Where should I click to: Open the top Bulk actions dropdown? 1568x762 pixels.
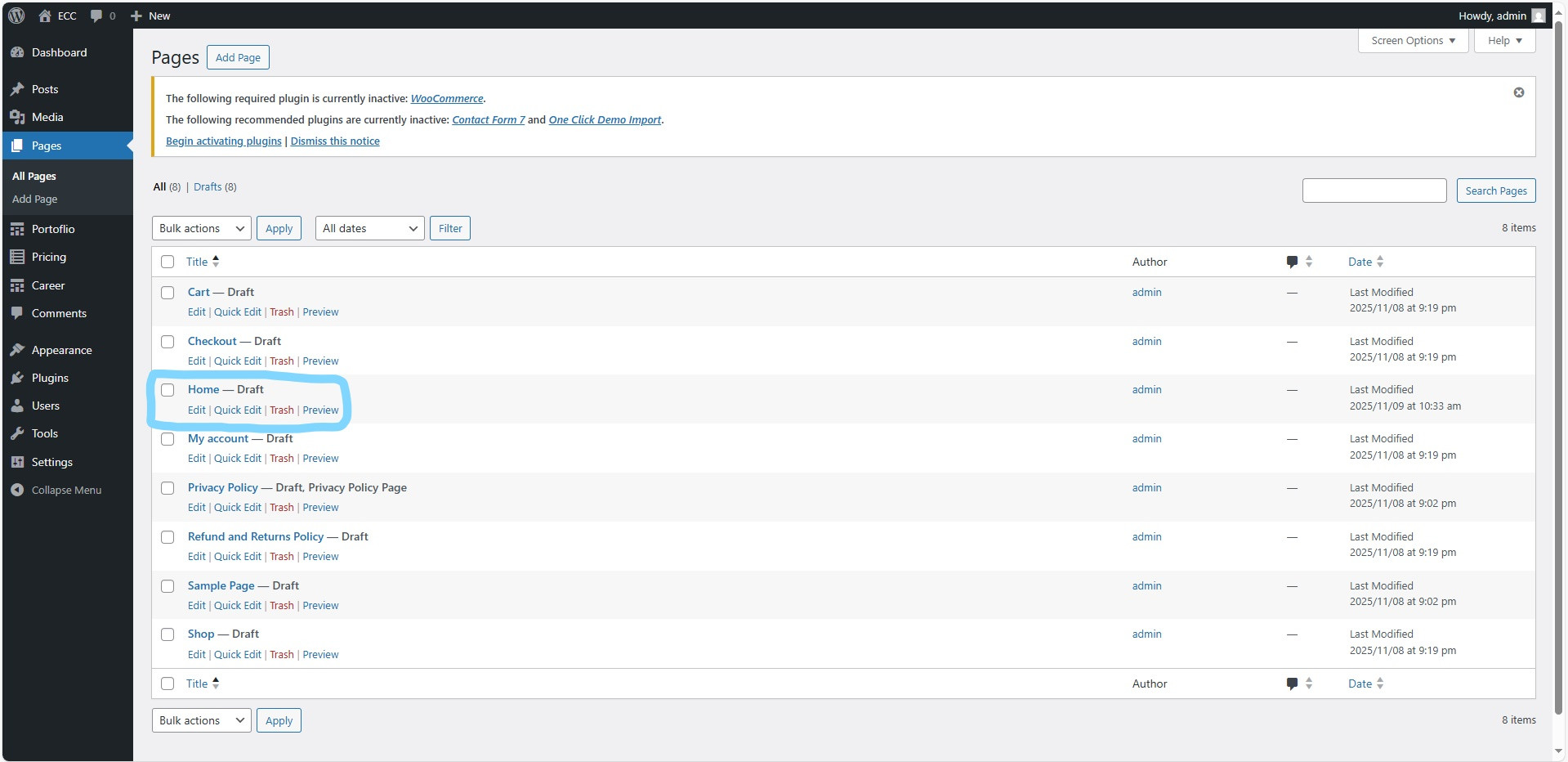[201, 228]
